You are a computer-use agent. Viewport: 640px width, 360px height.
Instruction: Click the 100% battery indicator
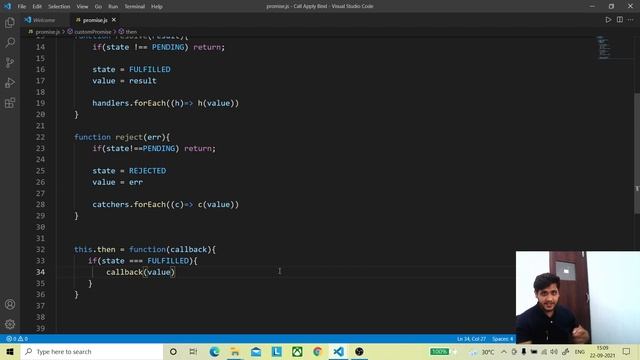pos(439,351)
